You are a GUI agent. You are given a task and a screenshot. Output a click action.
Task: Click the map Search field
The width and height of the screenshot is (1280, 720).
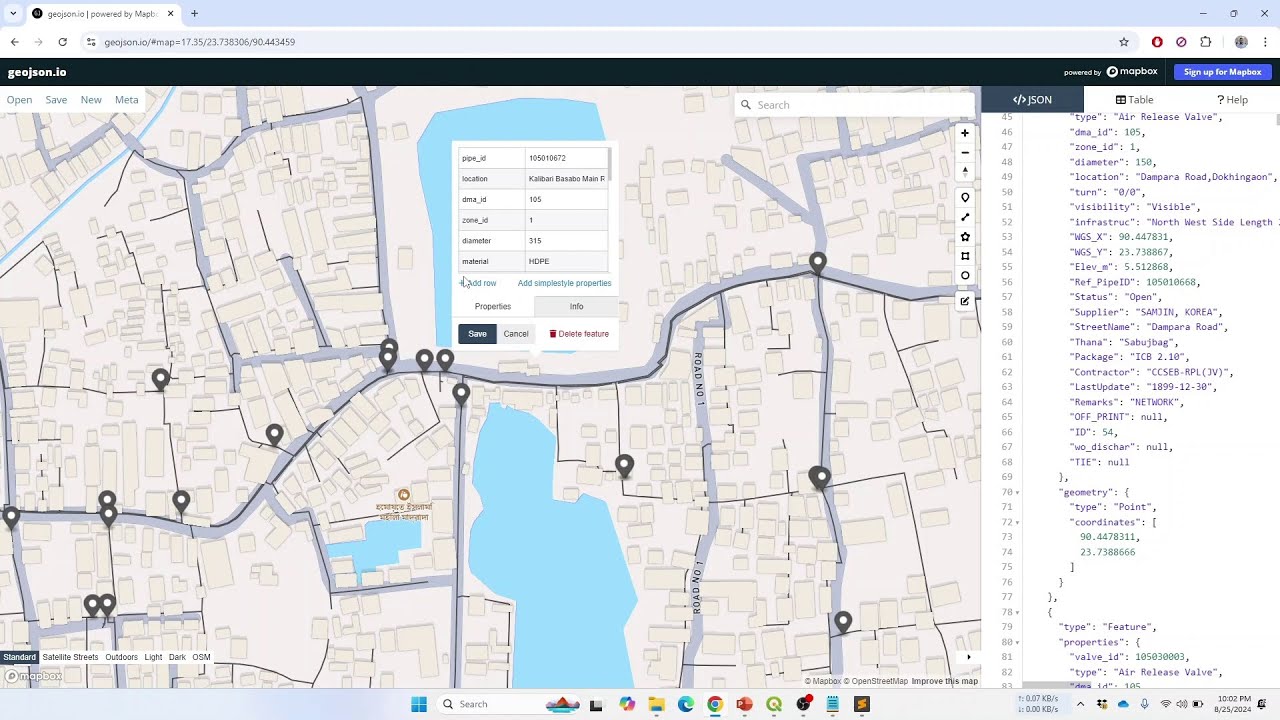855,105
